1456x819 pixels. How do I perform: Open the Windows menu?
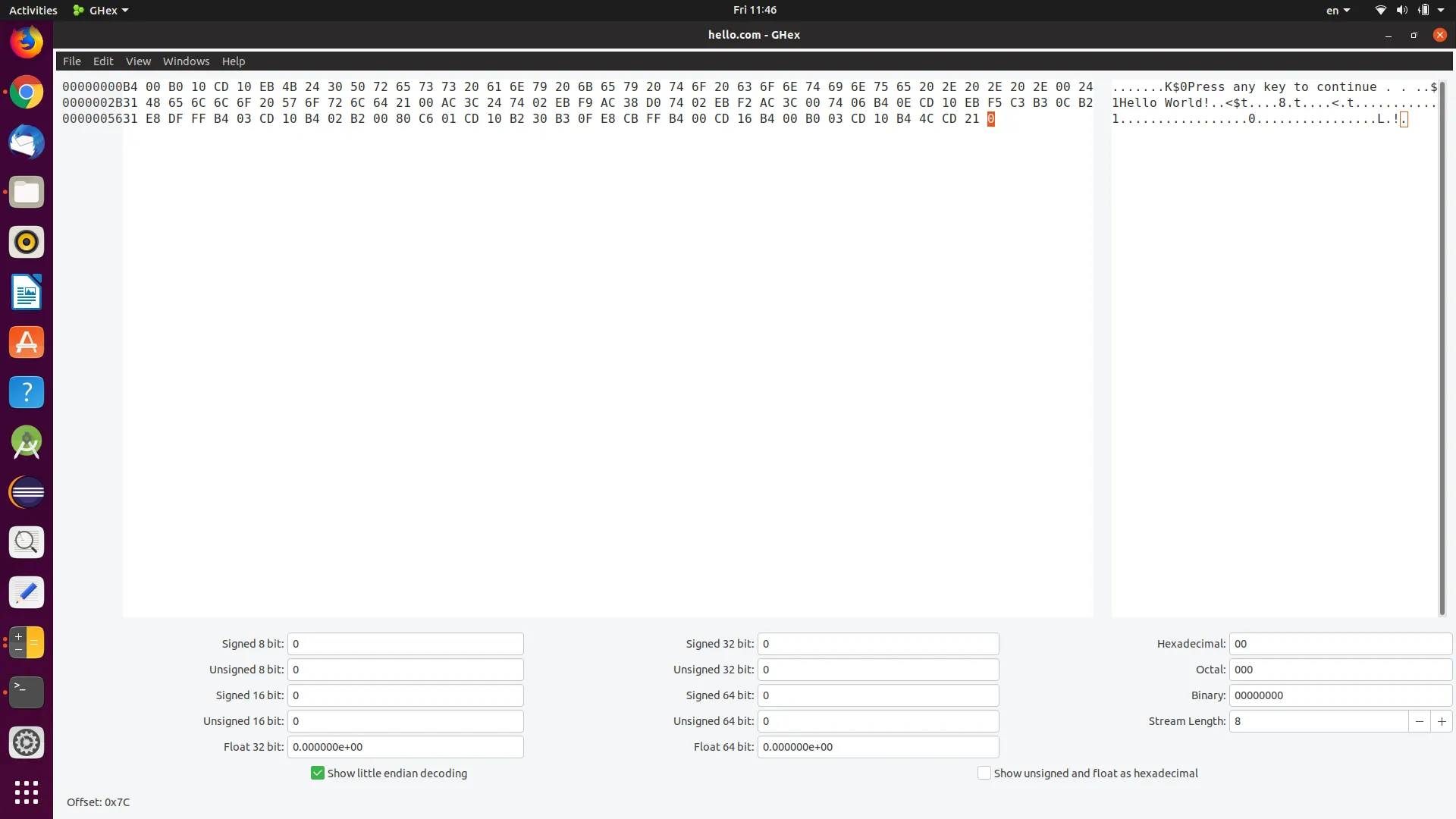click(186, 61)
